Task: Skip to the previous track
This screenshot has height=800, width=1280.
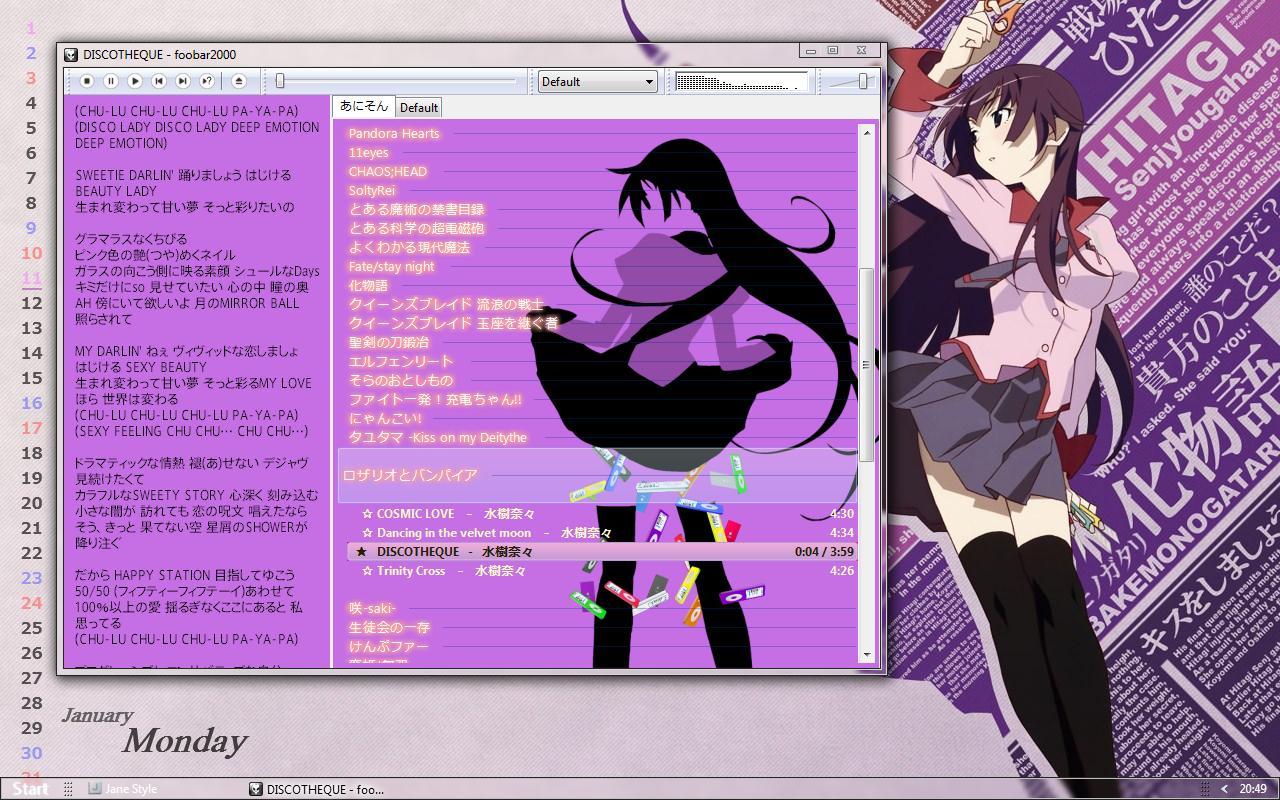Action: tap(159, 81)
